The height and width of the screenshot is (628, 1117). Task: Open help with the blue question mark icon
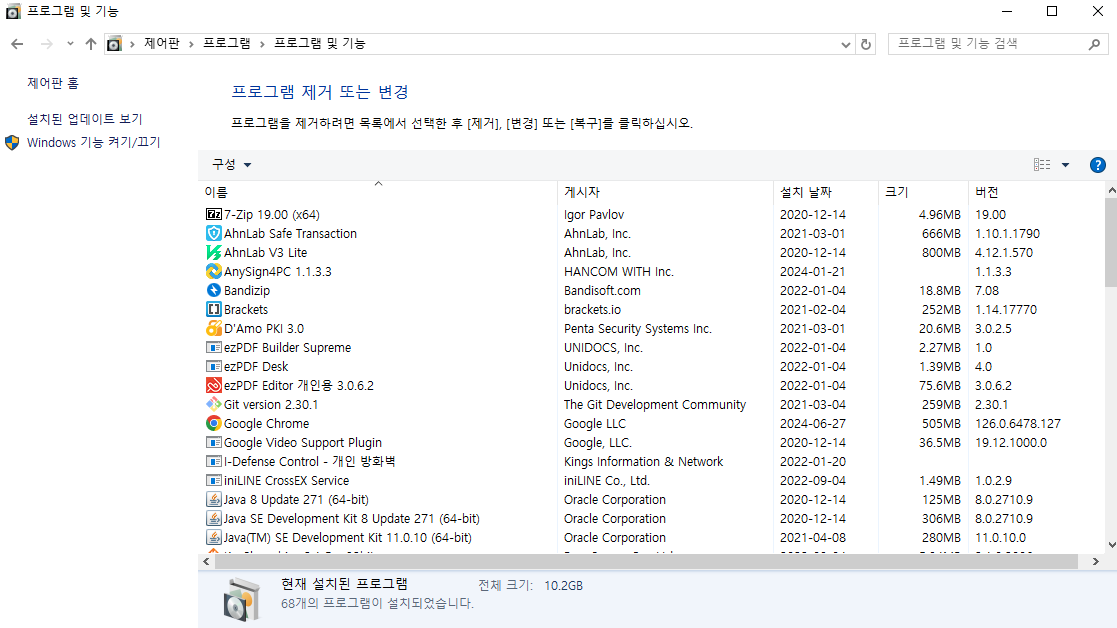tap(1098, 165)
